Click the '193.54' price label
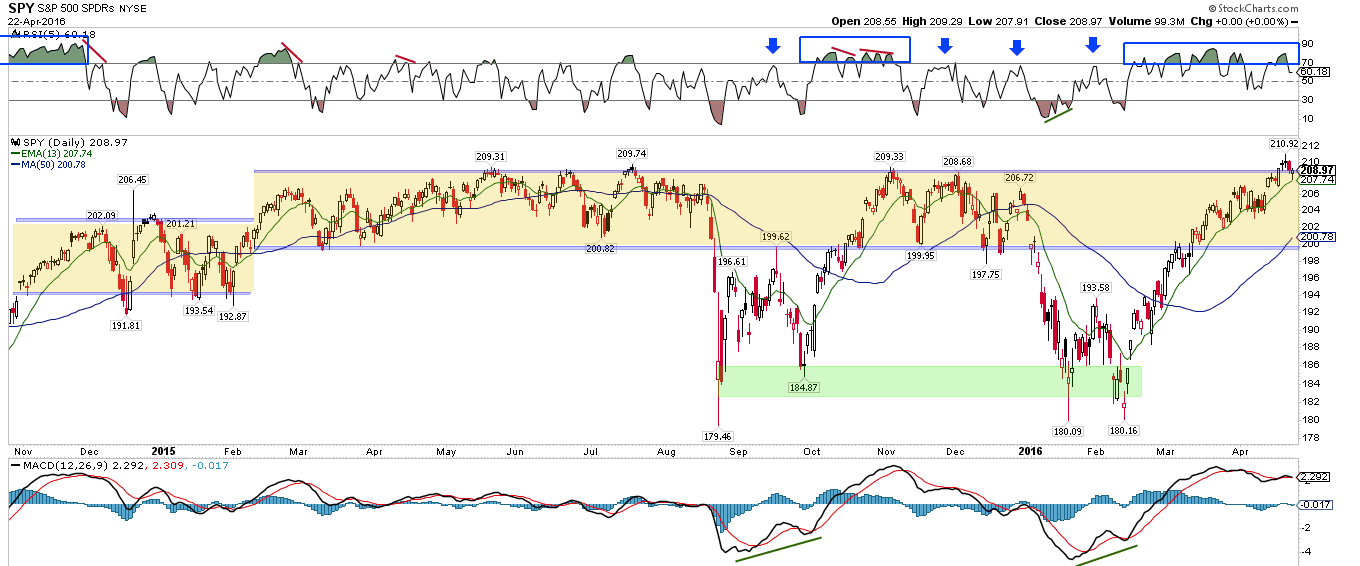This screenshot has width=1360, height=566. tap(200, 311)
